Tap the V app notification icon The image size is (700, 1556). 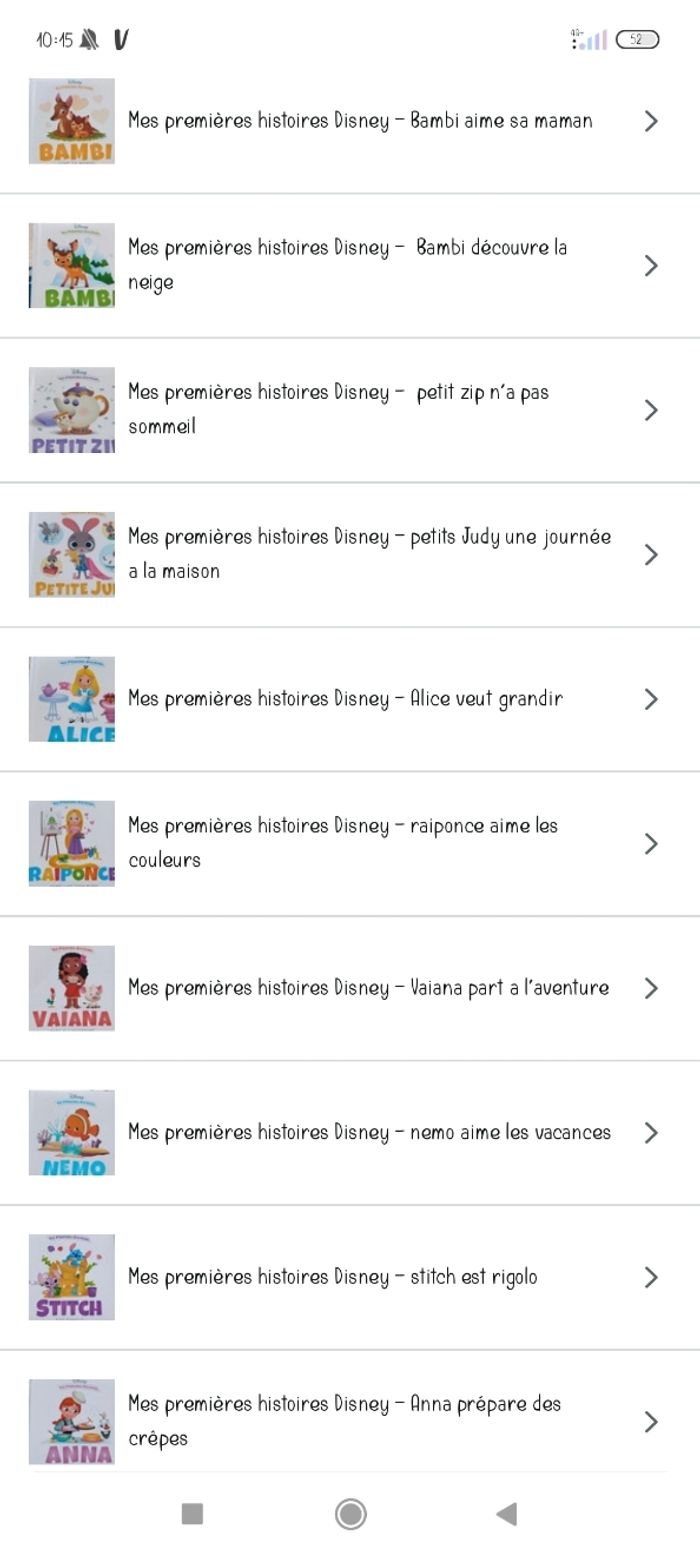pos(121,40)
